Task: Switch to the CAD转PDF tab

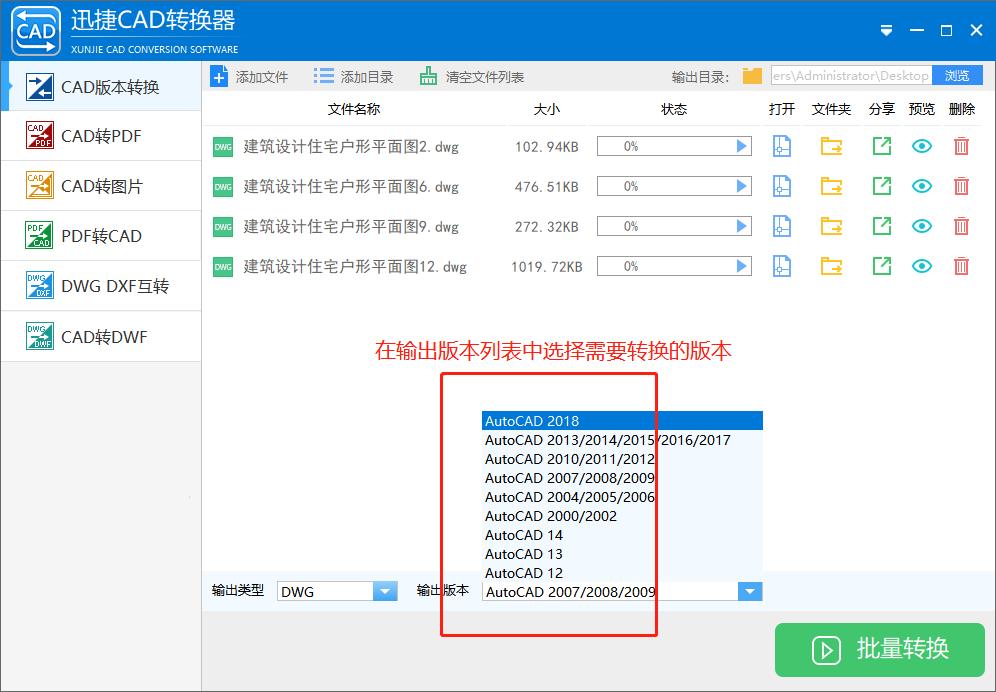Action: tap(100, 136)
